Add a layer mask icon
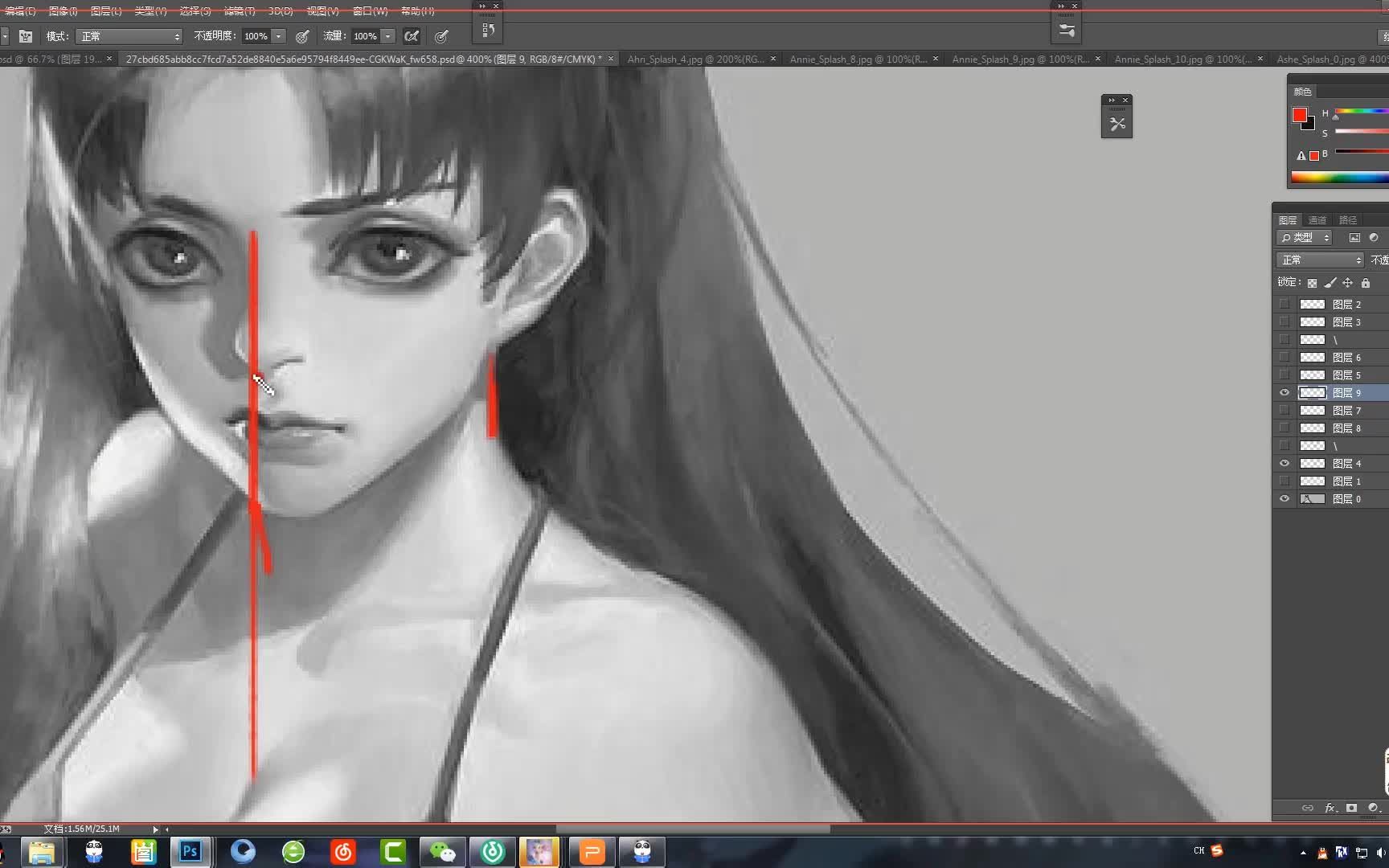 click(x=1352, y=808)
